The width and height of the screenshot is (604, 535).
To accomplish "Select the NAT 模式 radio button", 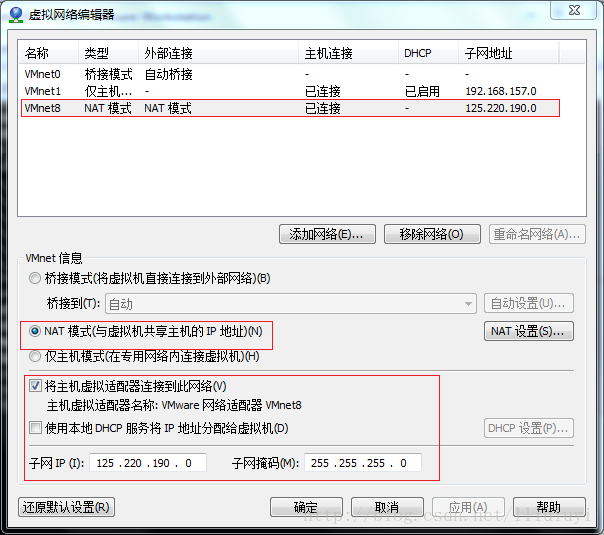I will [x=35, y=331].
